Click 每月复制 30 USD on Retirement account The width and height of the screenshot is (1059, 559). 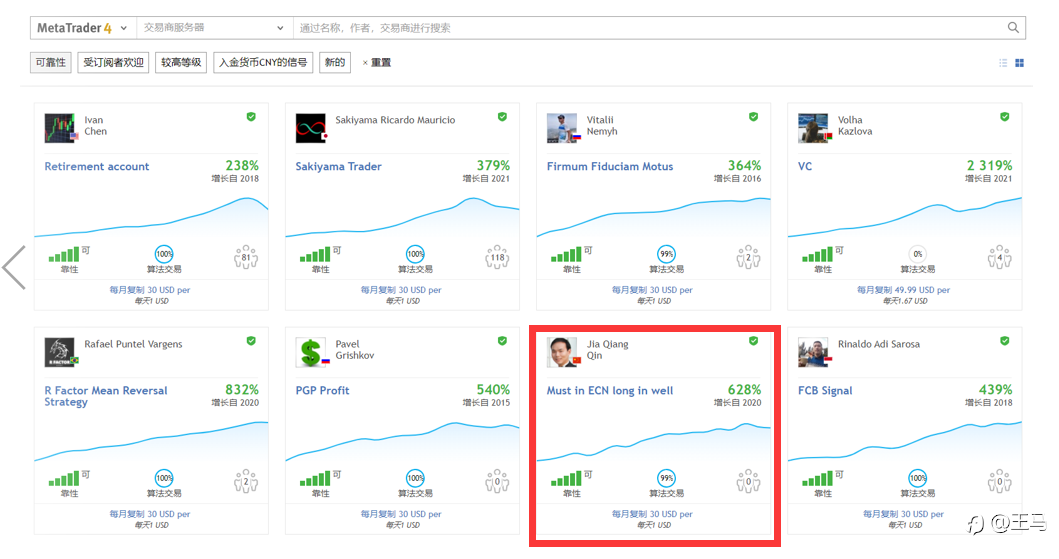pyautogui.click(x=150, y=290)
